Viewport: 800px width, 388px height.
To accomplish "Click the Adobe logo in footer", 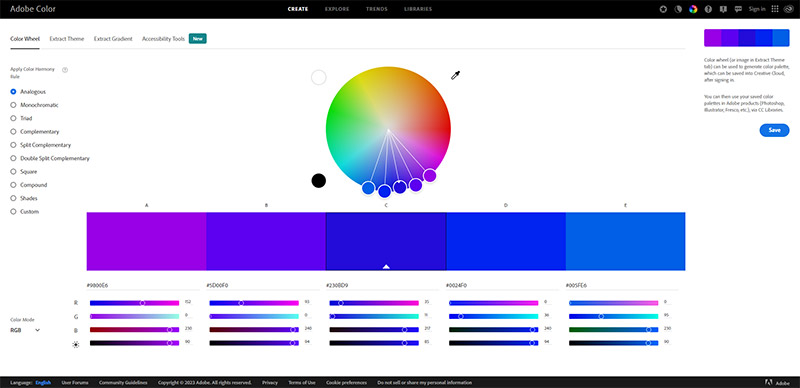I will (778, 382).
